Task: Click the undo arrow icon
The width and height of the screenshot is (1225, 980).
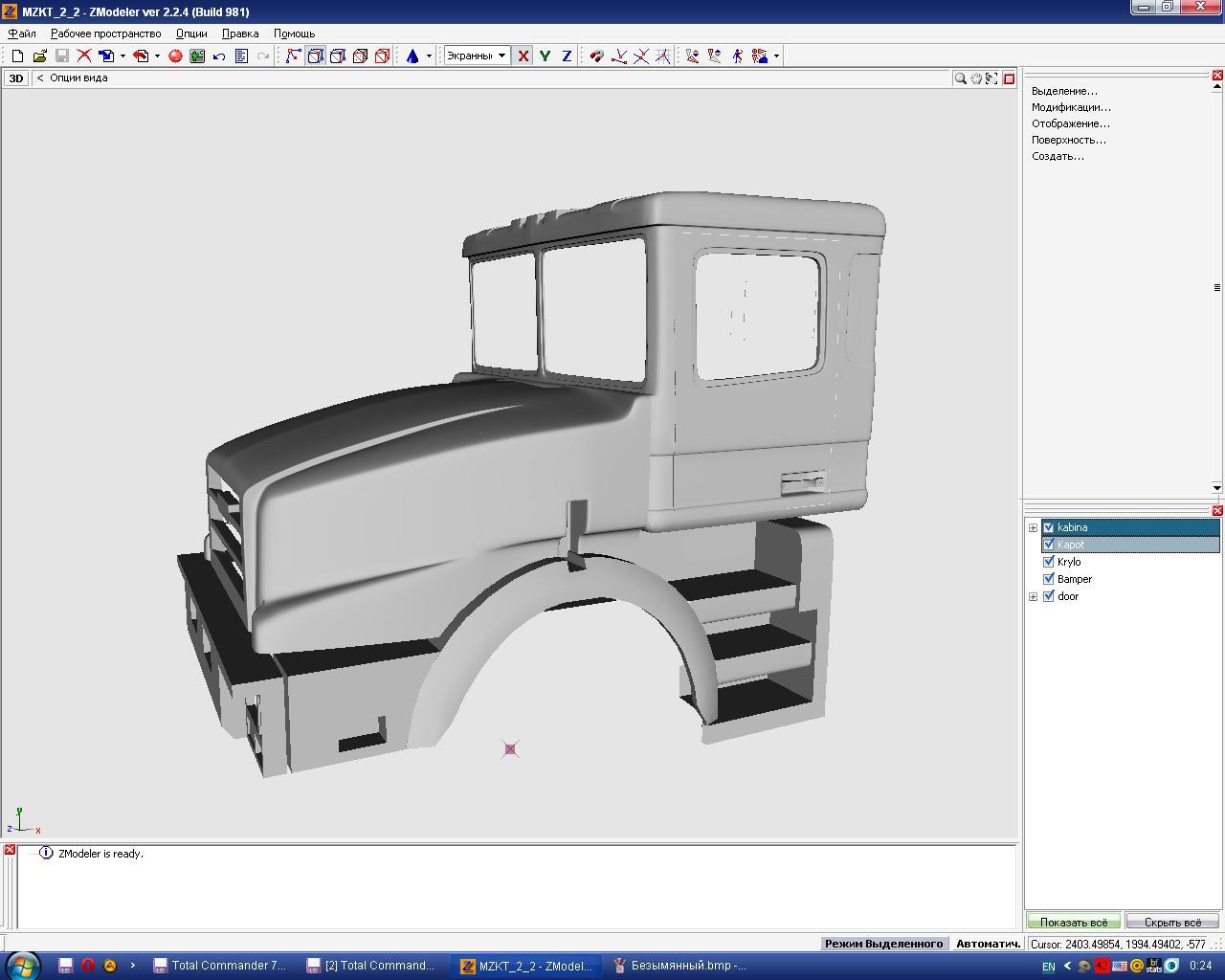Action: click(219, 56)
